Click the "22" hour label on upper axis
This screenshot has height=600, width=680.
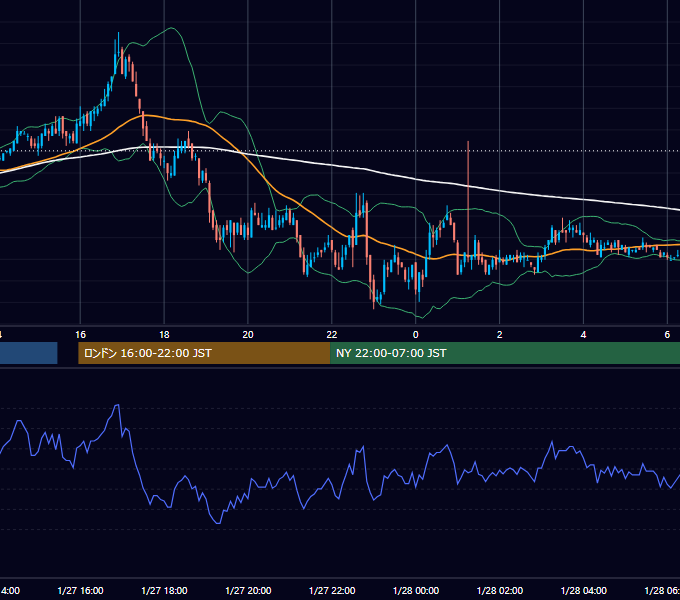coord(332,335)
